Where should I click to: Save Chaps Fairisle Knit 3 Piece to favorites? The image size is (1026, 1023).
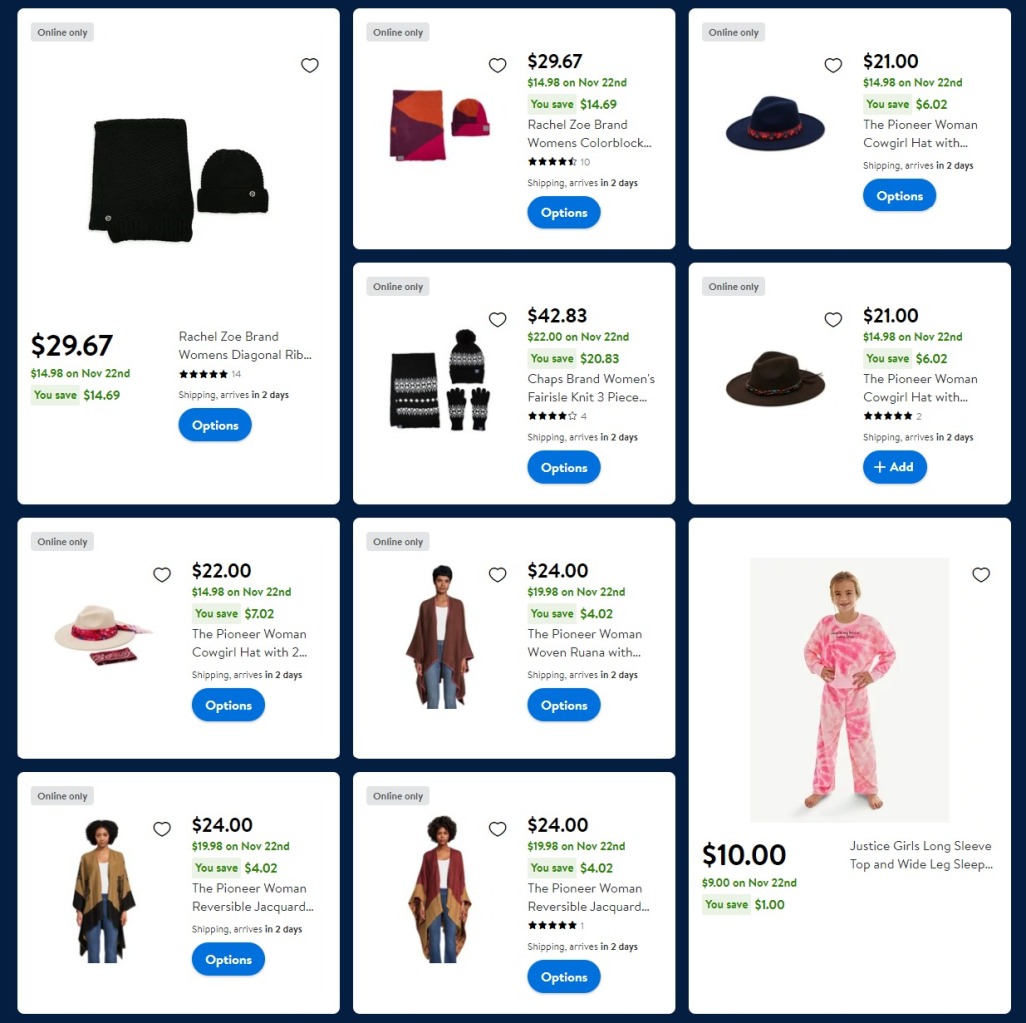point(497,319)
